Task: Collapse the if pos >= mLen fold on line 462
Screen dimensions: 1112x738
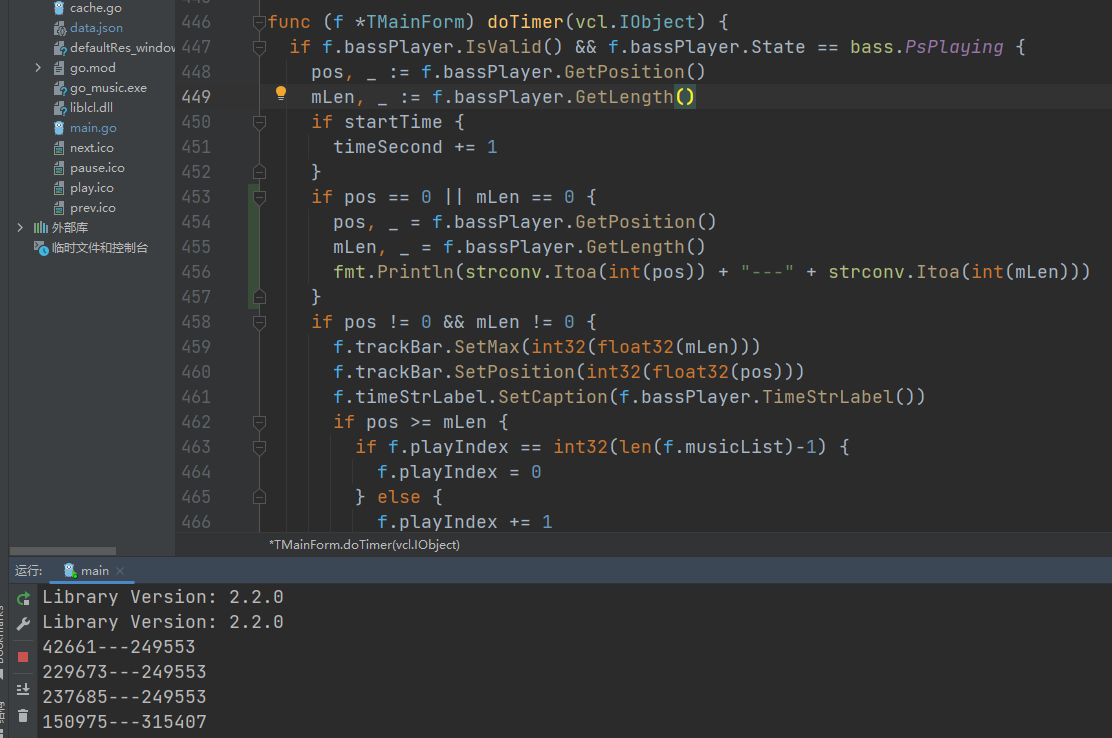Action: (260, 423)
